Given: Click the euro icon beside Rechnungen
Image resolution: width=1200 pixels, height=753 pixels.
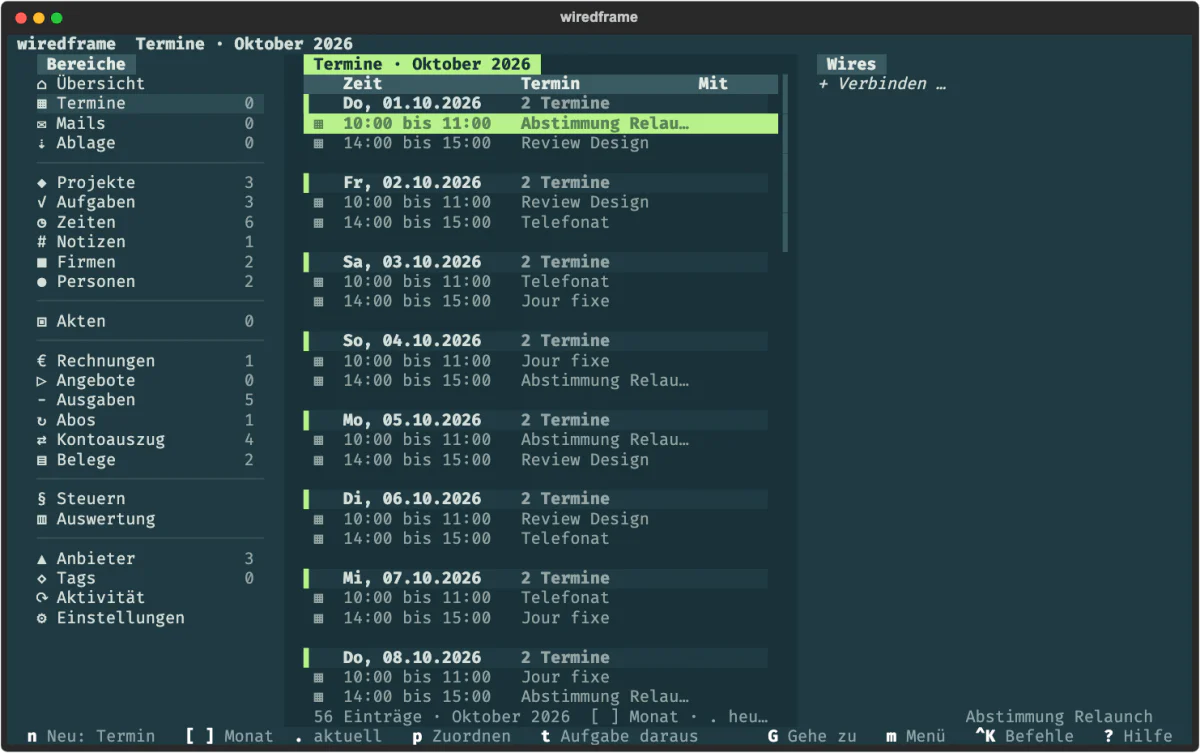Looking at the screenshot, I should [x=42, y=361].
